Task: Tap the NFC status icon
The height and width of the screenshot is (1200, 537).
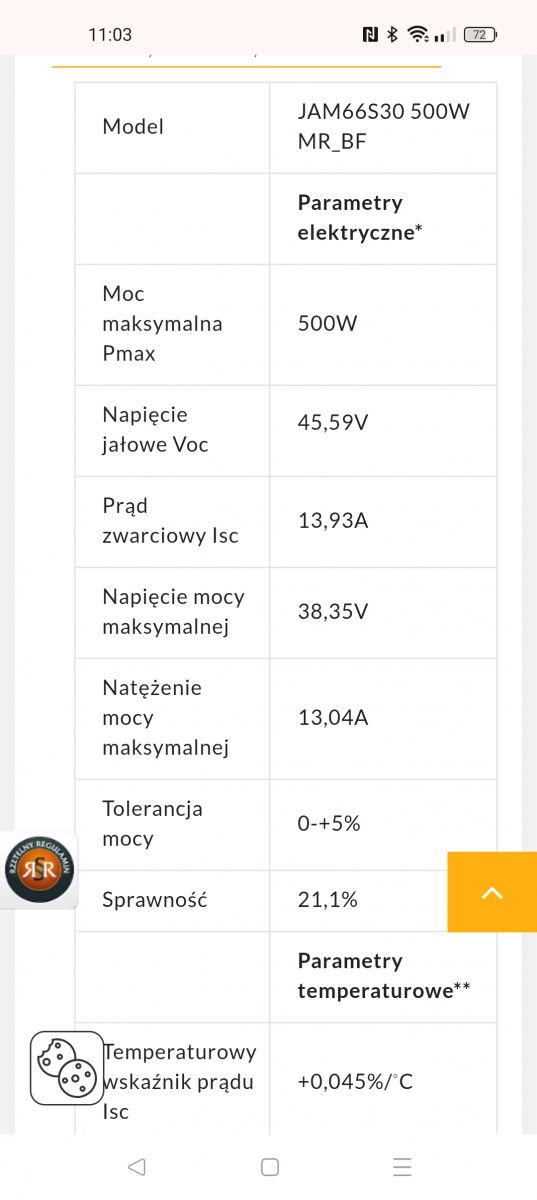Action: pos(371,34)
